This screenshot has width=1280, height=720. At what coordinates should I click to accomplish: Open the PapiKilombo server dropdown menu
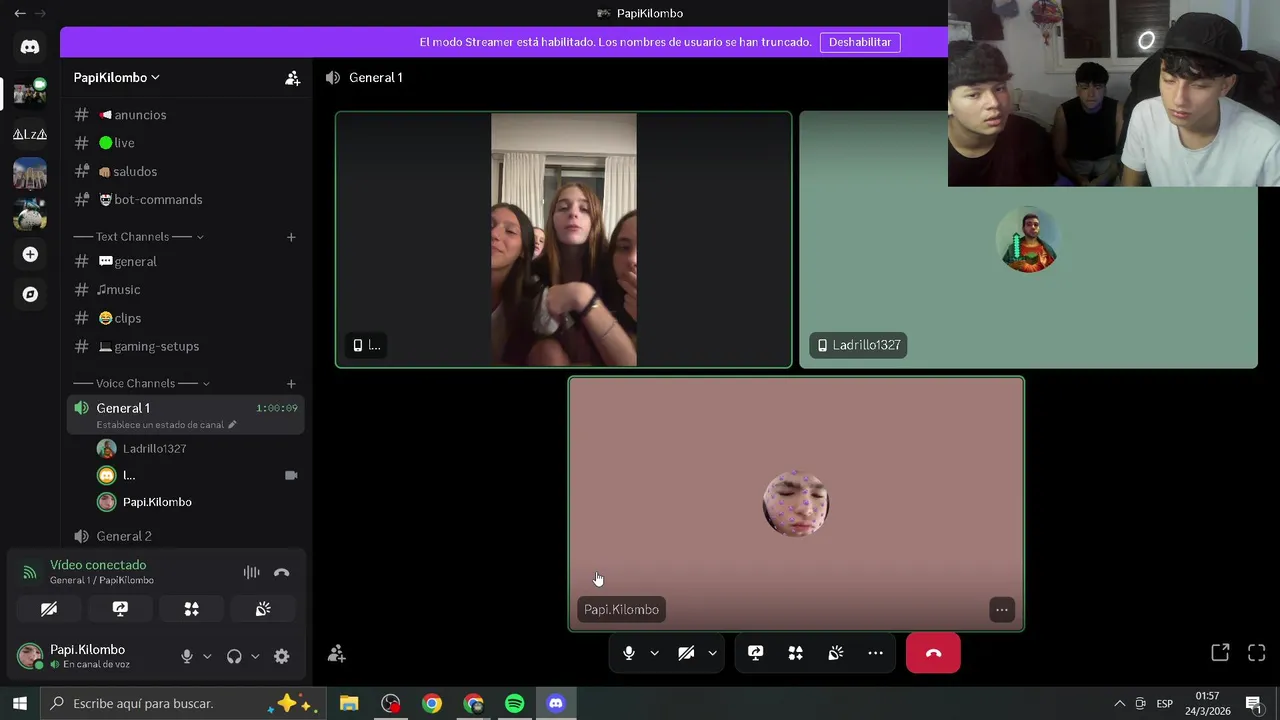pyautogui.click(x=116, y=77)
